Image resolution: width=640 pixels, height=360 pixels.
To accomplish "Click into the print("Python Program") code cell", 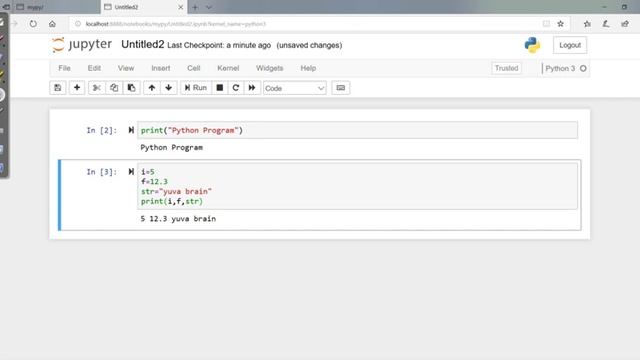I will pos(357,130).
